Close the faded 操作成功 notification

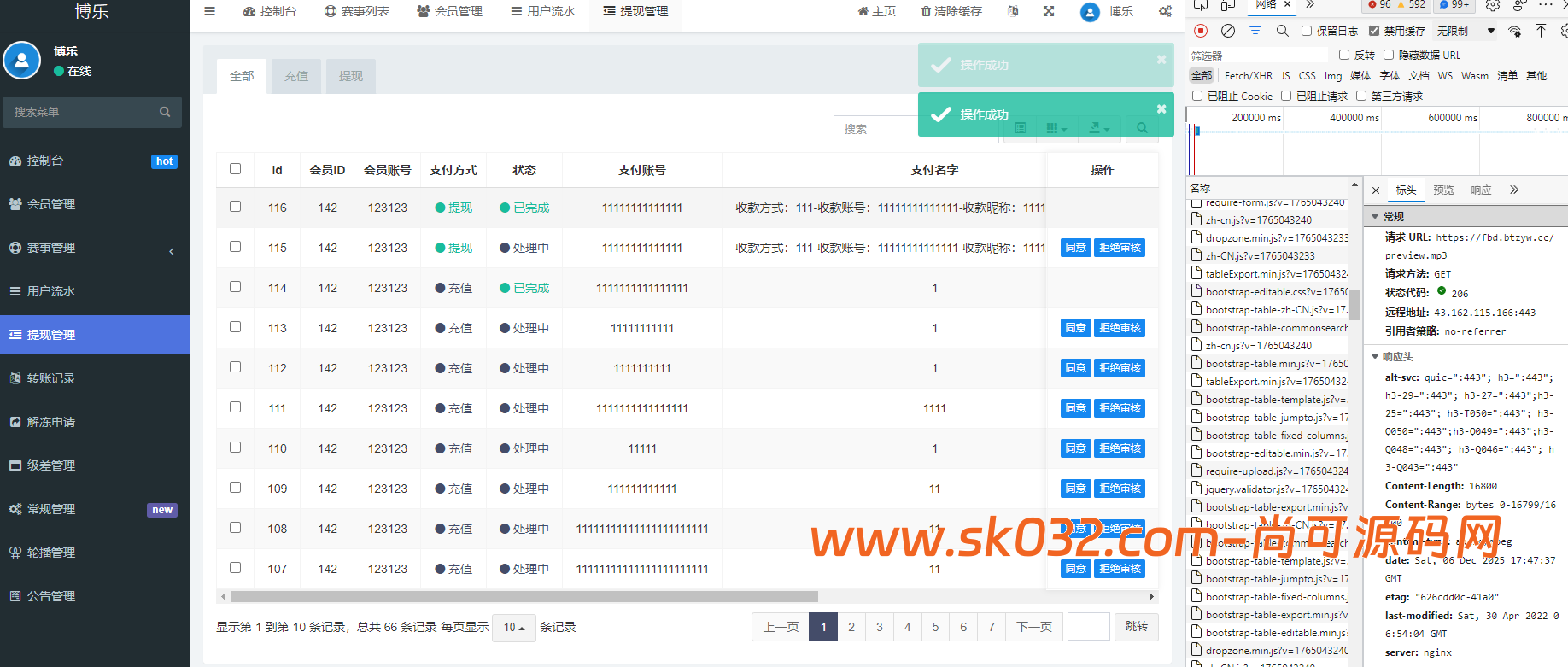(x=1161, y=59)
